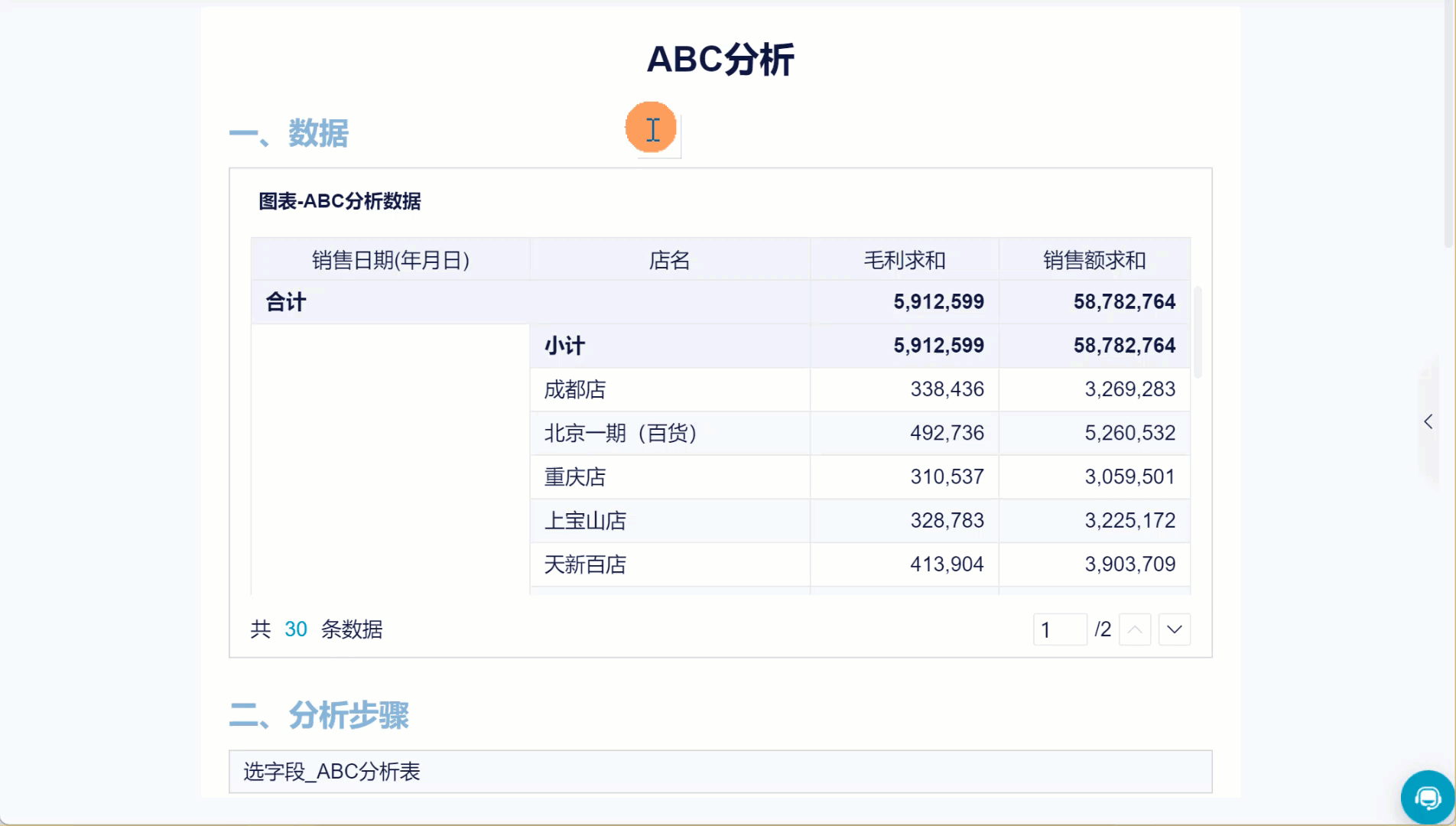Click the previous page up arrow
The width and height of the screenshot is (1456, 826).
1135,629
